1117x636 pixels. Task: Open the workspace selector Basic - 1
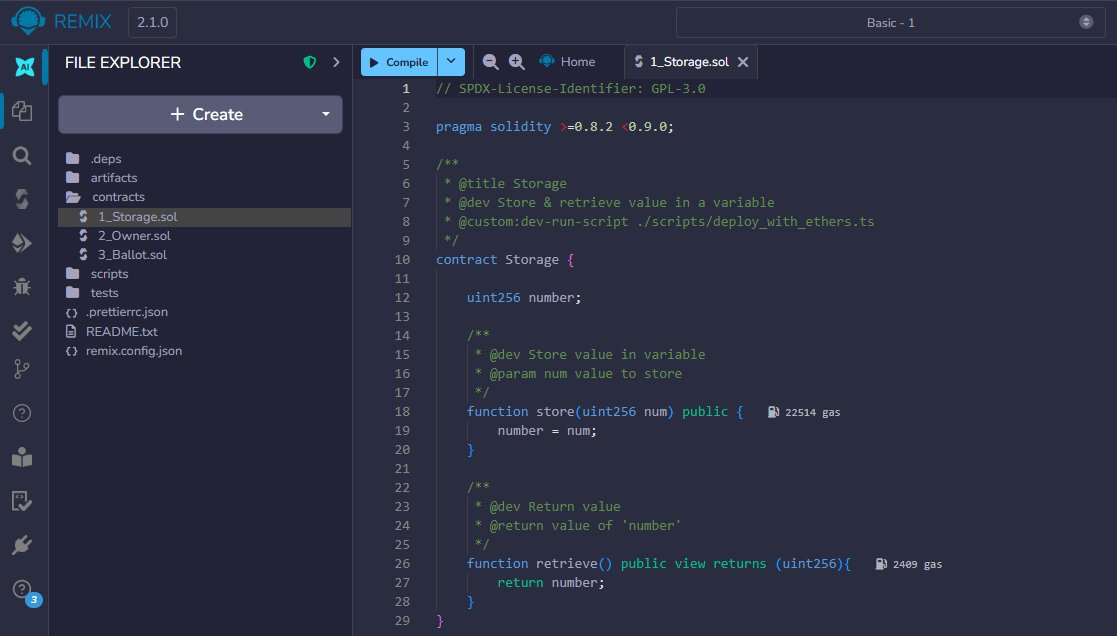tap(890, 23)
